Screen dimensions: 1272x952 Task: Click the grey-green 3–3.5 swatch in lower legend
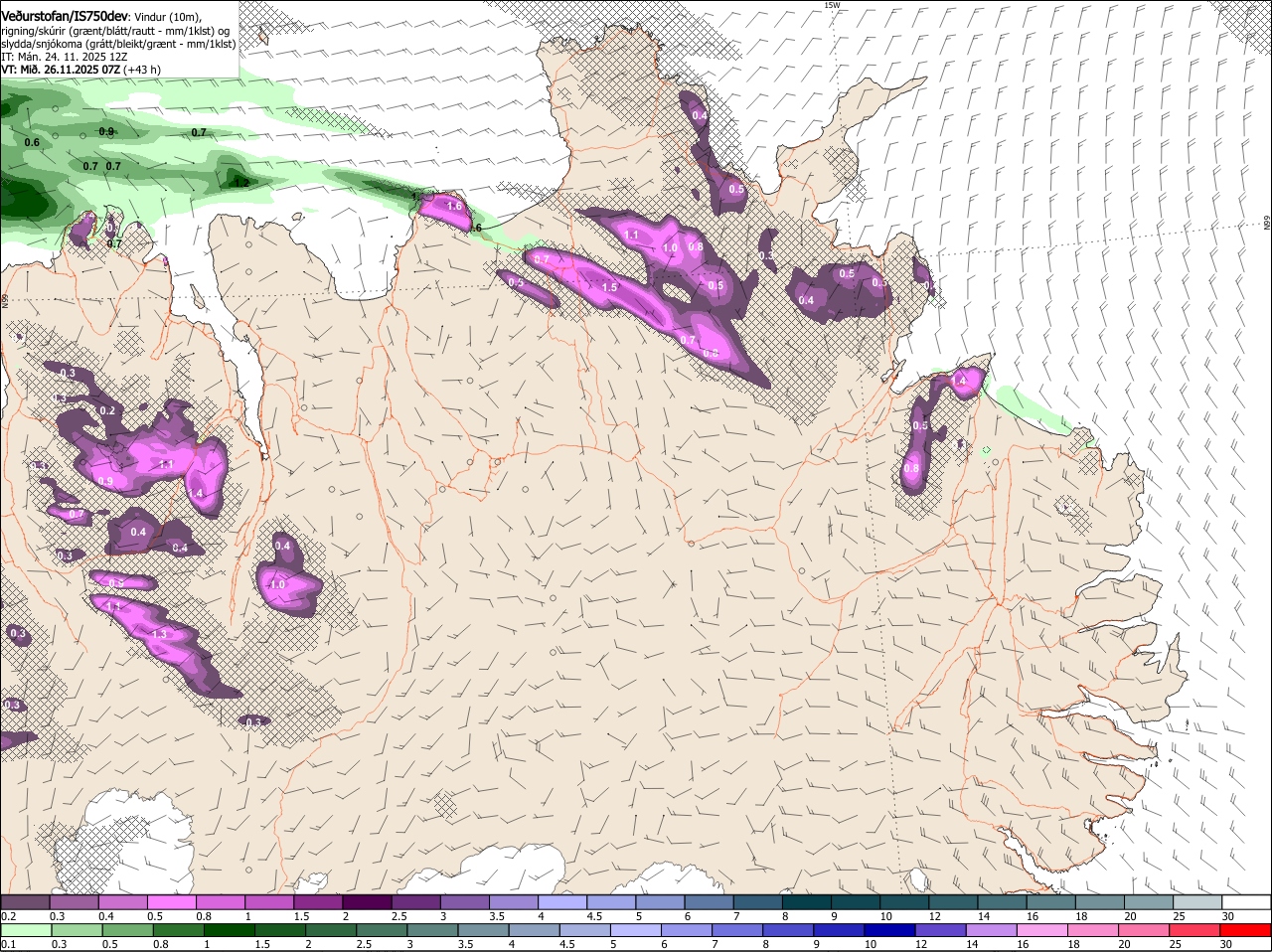click(432, 931)
